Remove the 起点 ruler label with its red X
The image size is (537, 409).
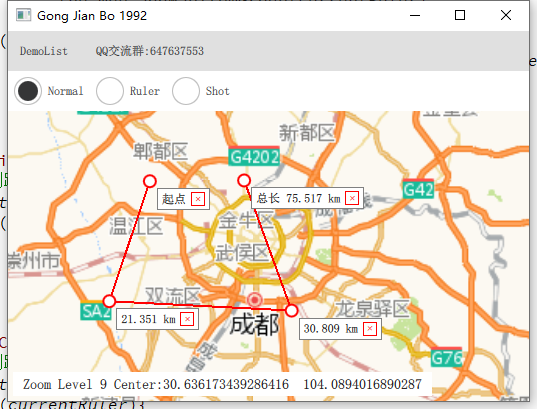(198, 199)
